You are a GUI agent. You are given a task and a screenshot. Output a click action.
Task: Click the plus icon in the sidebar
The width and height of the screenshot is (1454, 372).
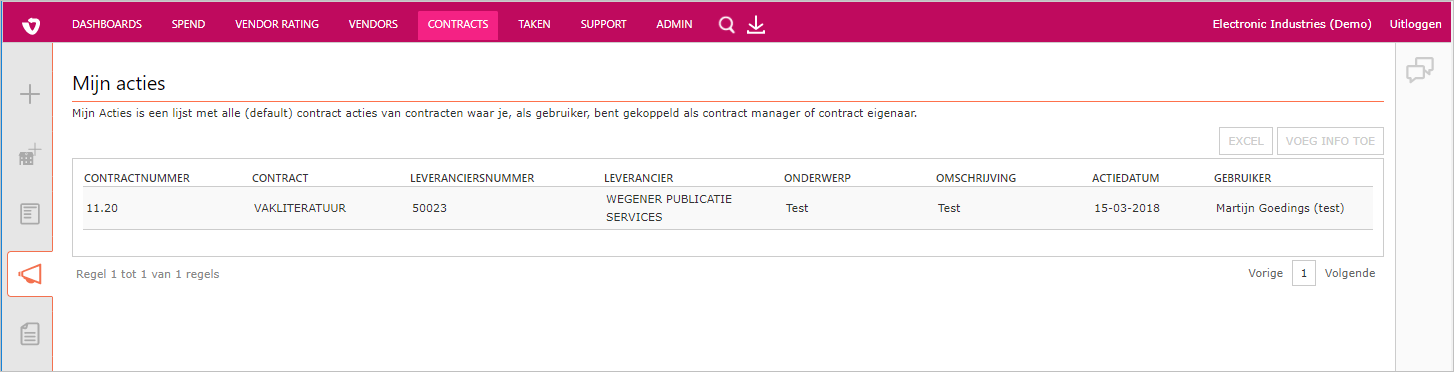[x=30, y=95]
